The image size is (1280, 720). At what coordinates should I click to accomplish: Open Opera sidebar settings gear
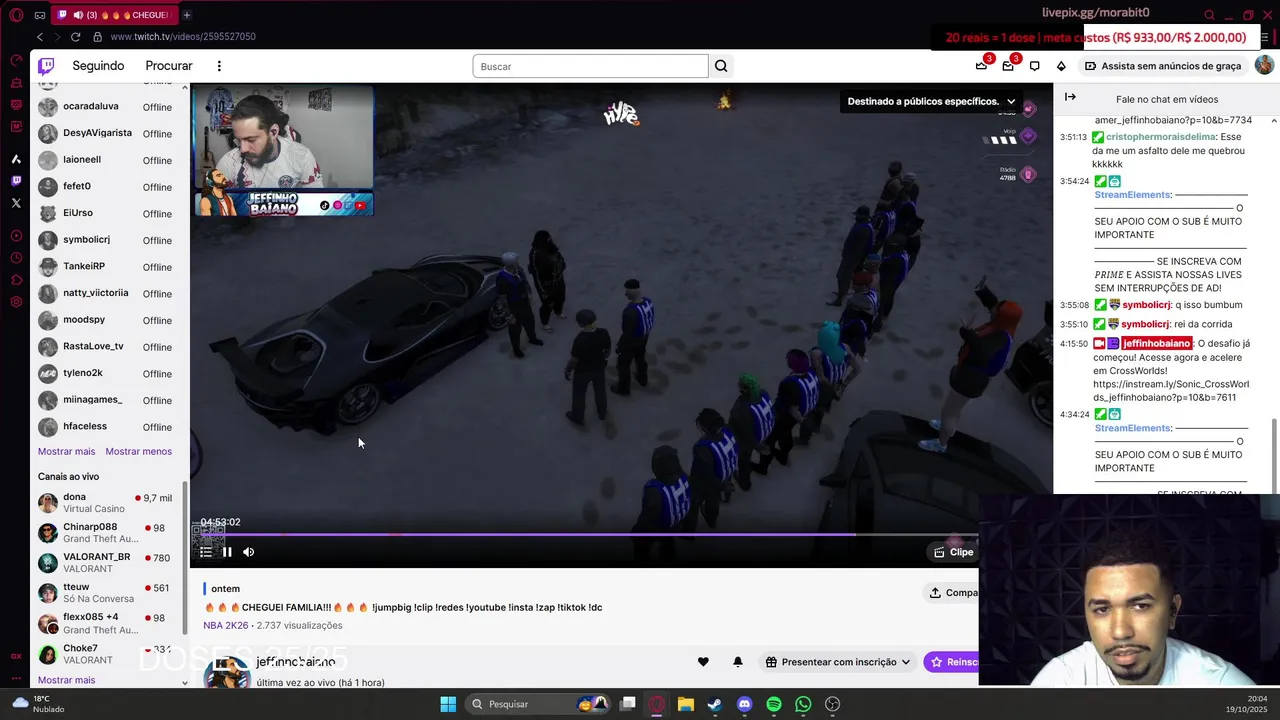pyautogui.click(x=16, y=302)
